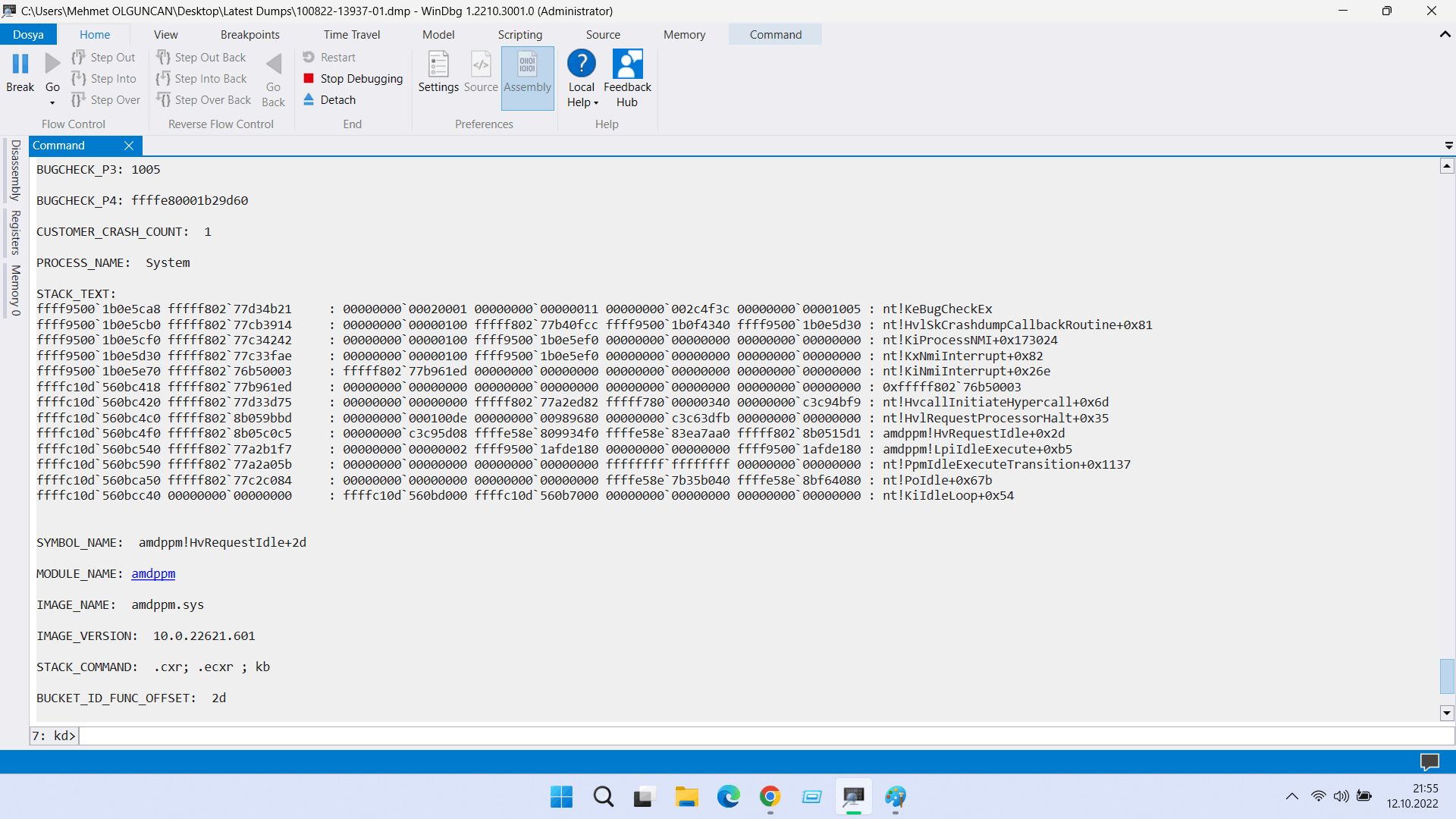Open the Time Travel ribbon tab
The width and height of the screenshot is (1456, 819).
click(x=351, y=34)
